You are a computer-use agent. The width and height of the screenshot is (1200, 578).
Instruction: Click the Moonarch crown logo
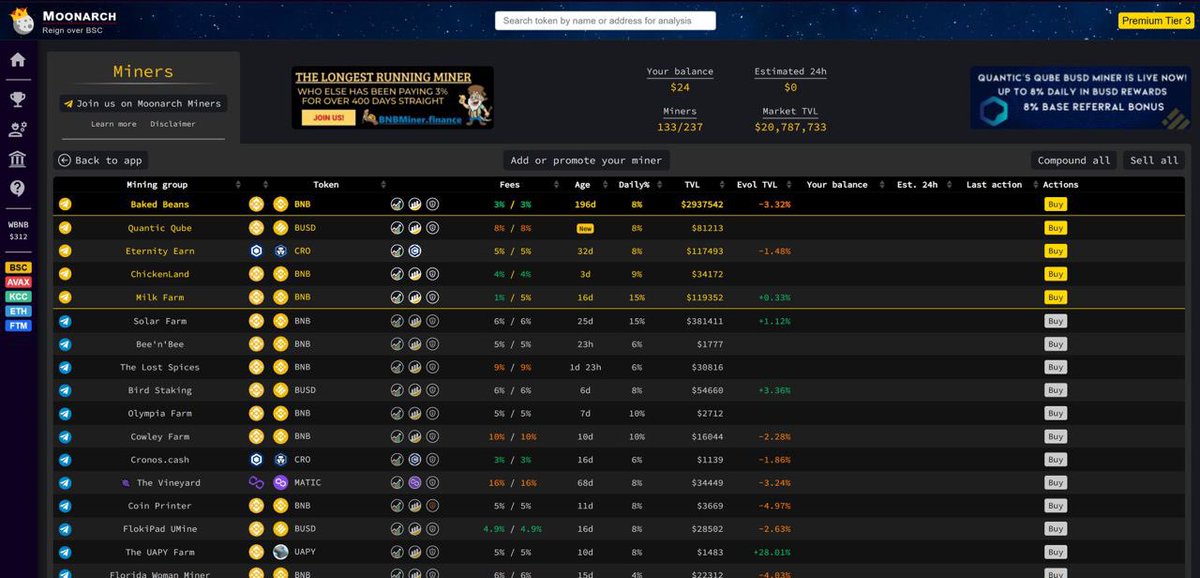point(22,19)
